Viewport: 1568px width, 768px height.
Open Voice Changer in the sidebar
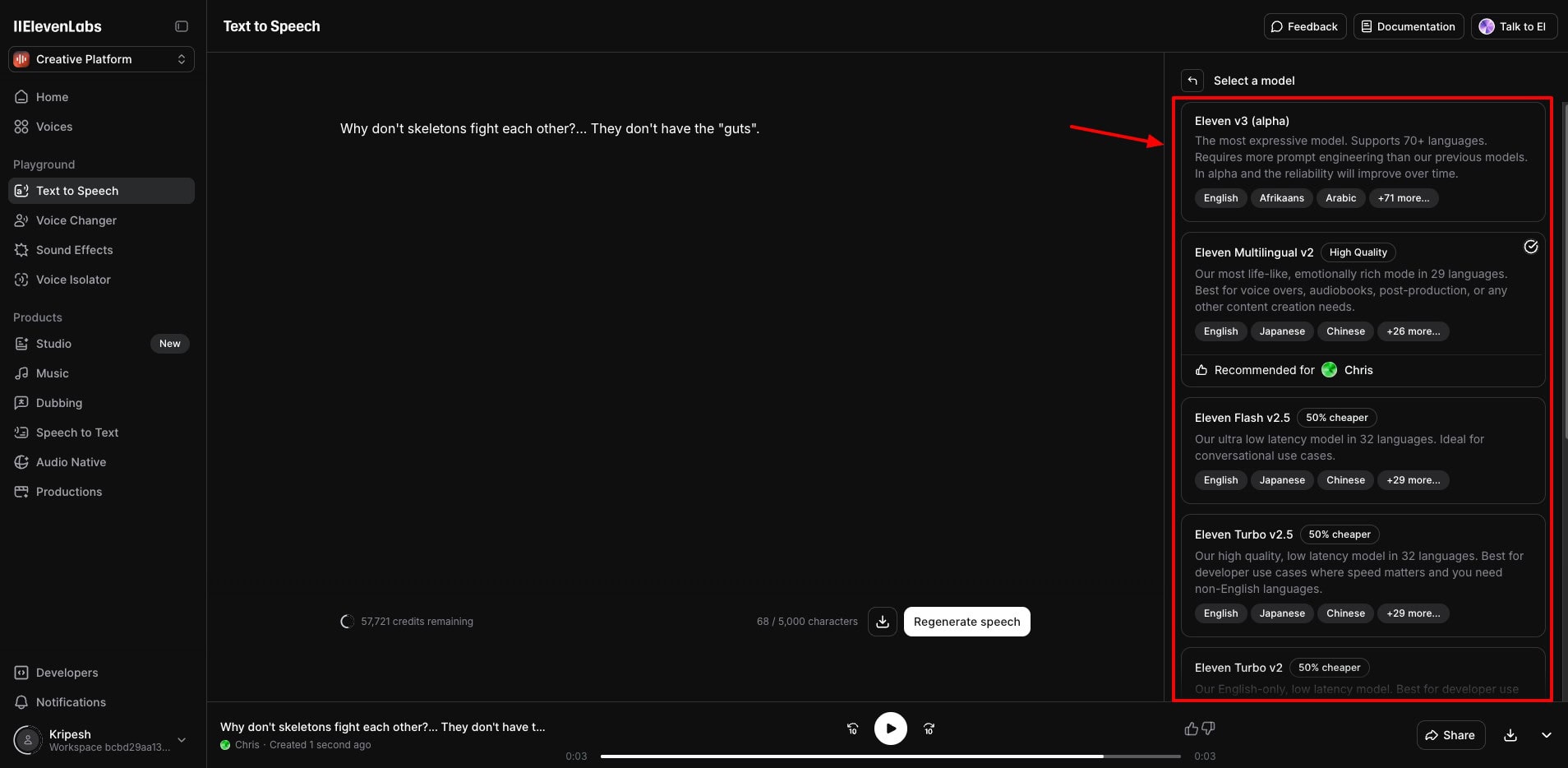tap(76, 220)
